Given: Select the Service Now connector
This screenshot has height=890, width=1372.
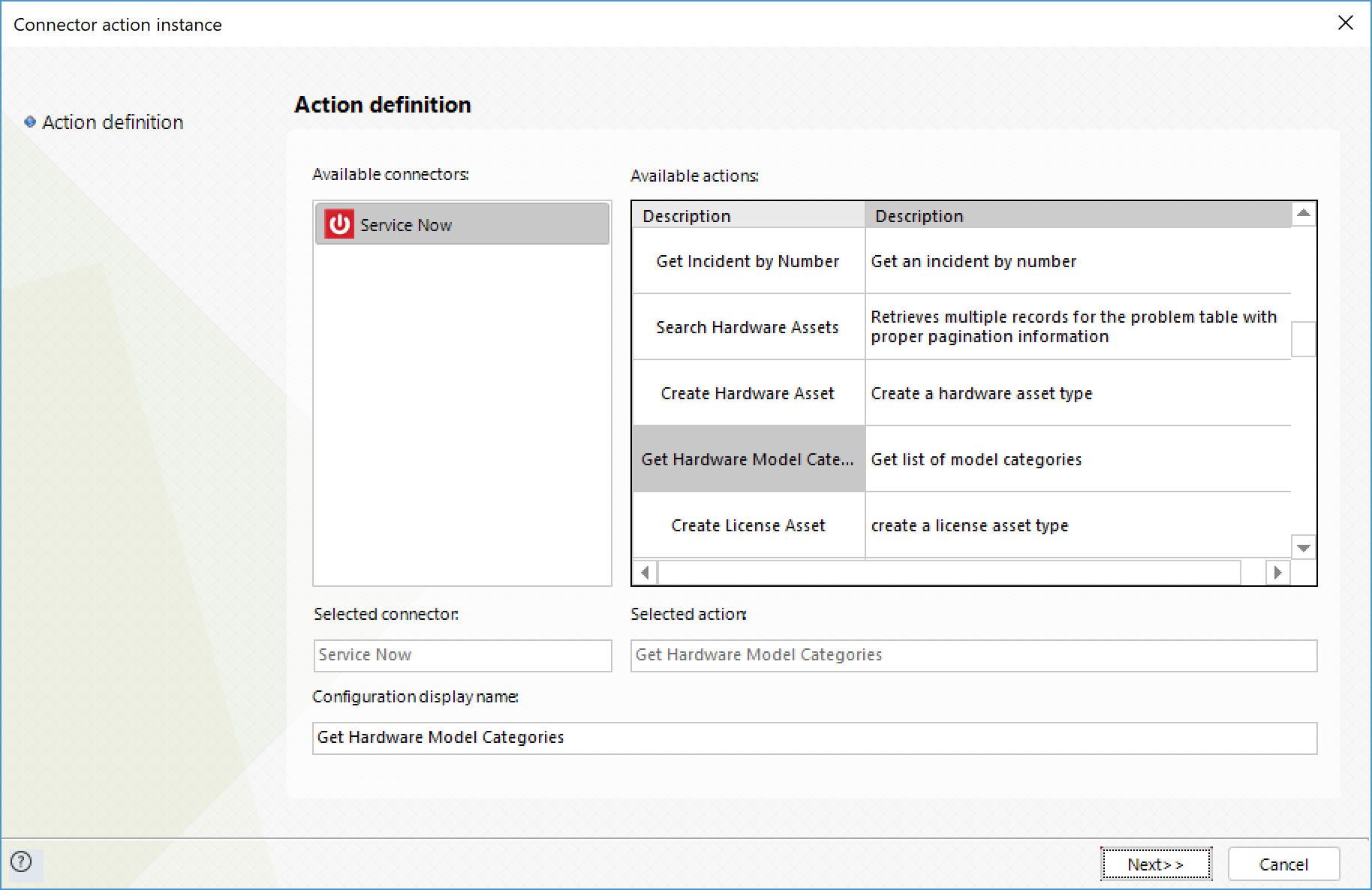Looking at the screenshot, I should click(x=462, y=224).
